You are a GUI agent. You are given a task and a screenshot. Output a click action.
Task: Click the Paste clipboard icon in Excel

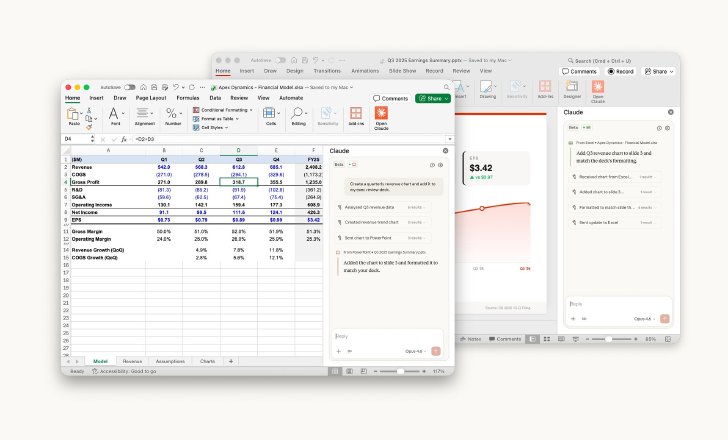click(73, 114)
